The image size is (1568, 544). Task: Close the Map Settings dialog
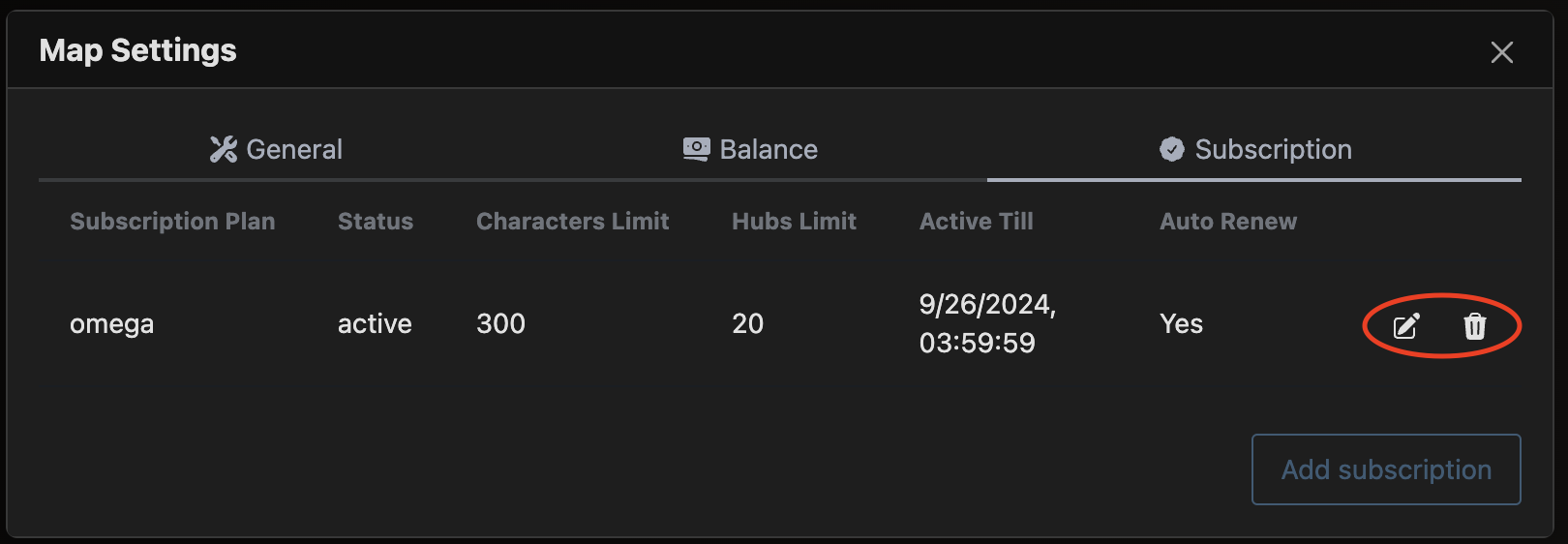tap(1501, 52)
